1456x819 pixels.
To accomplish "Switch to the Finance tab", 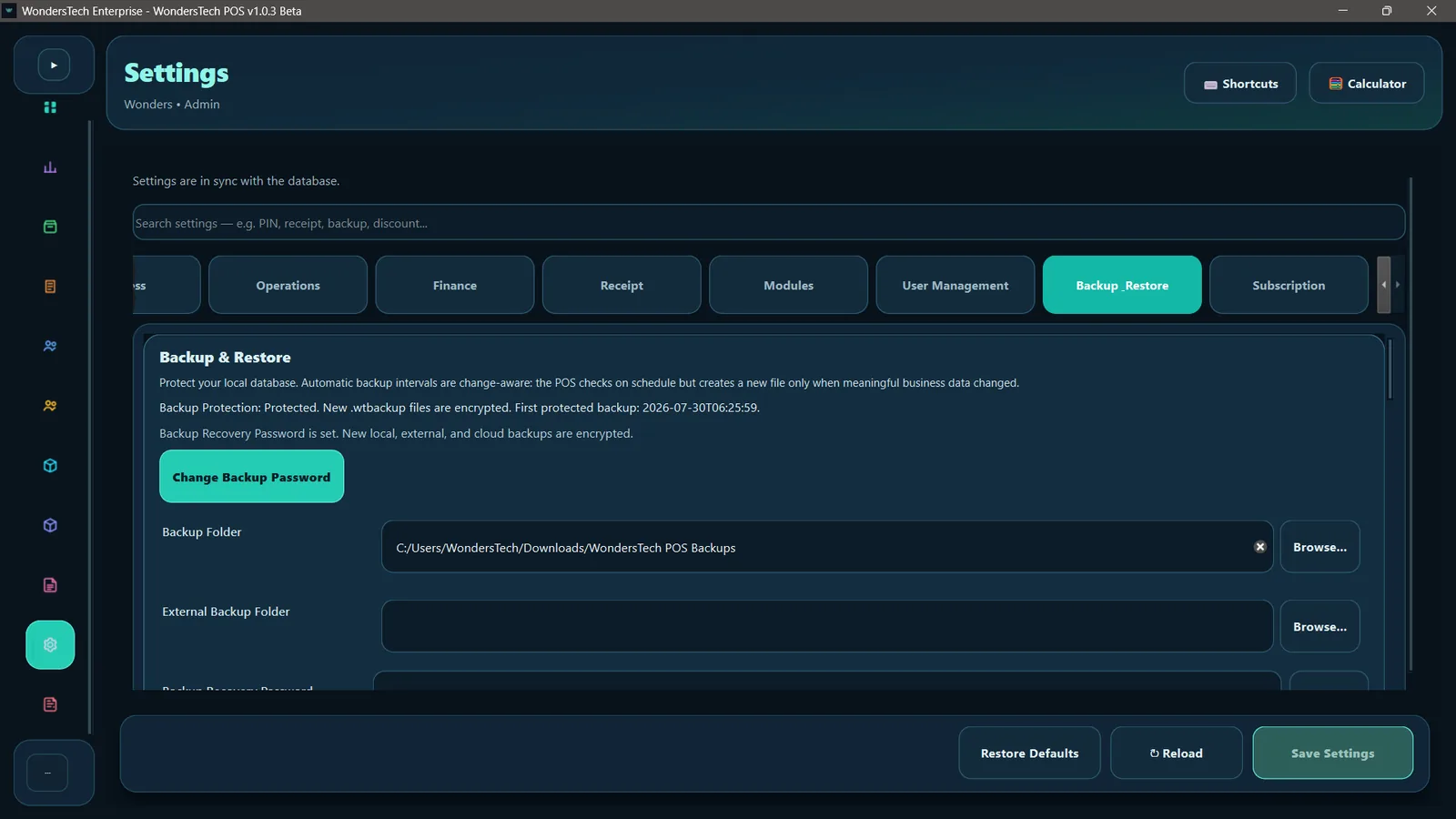I will (455, 285).
